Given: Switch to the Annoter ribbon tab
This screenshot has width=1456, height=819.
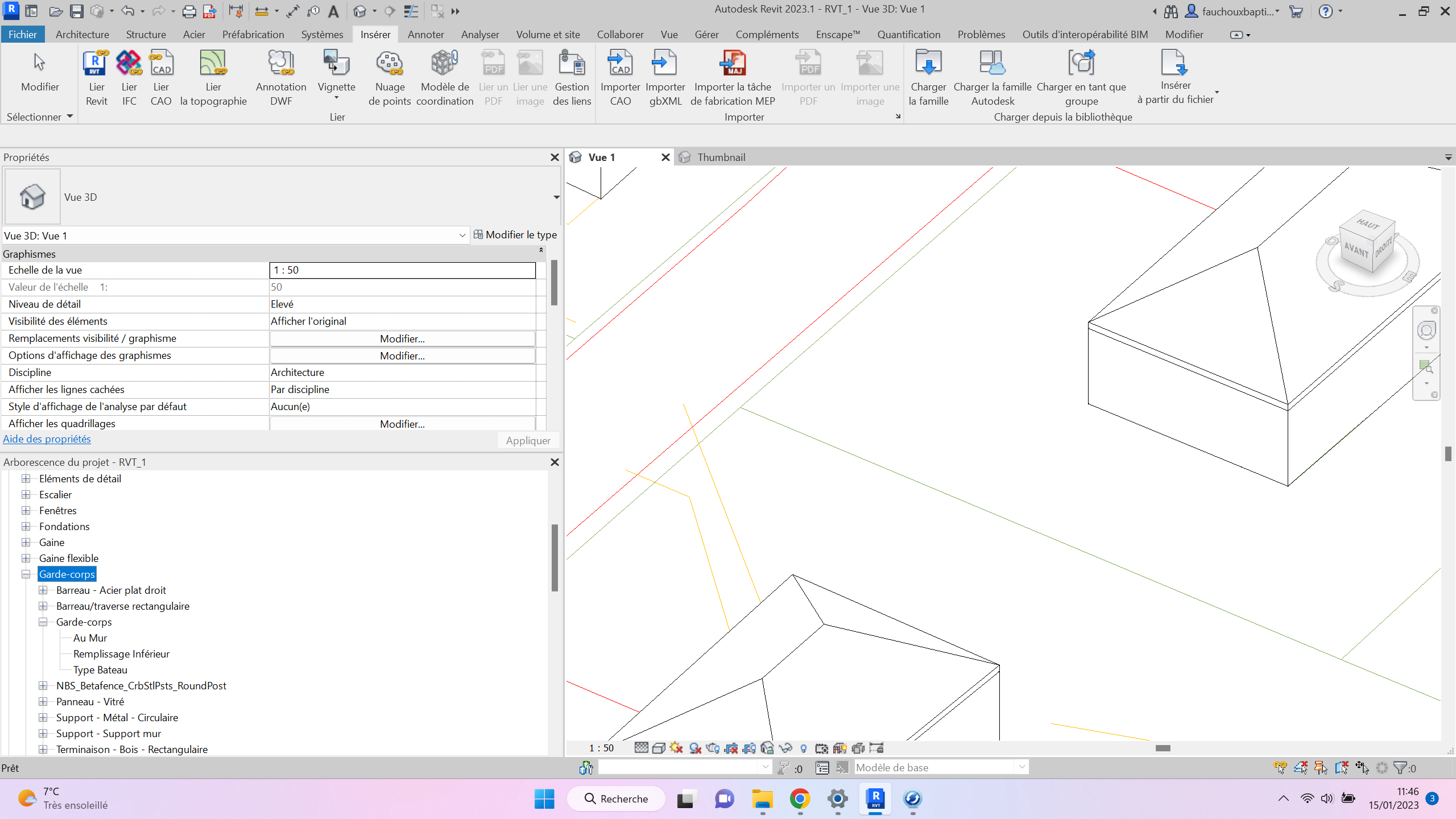Looking at the screenshot, I should coord(425,34).
